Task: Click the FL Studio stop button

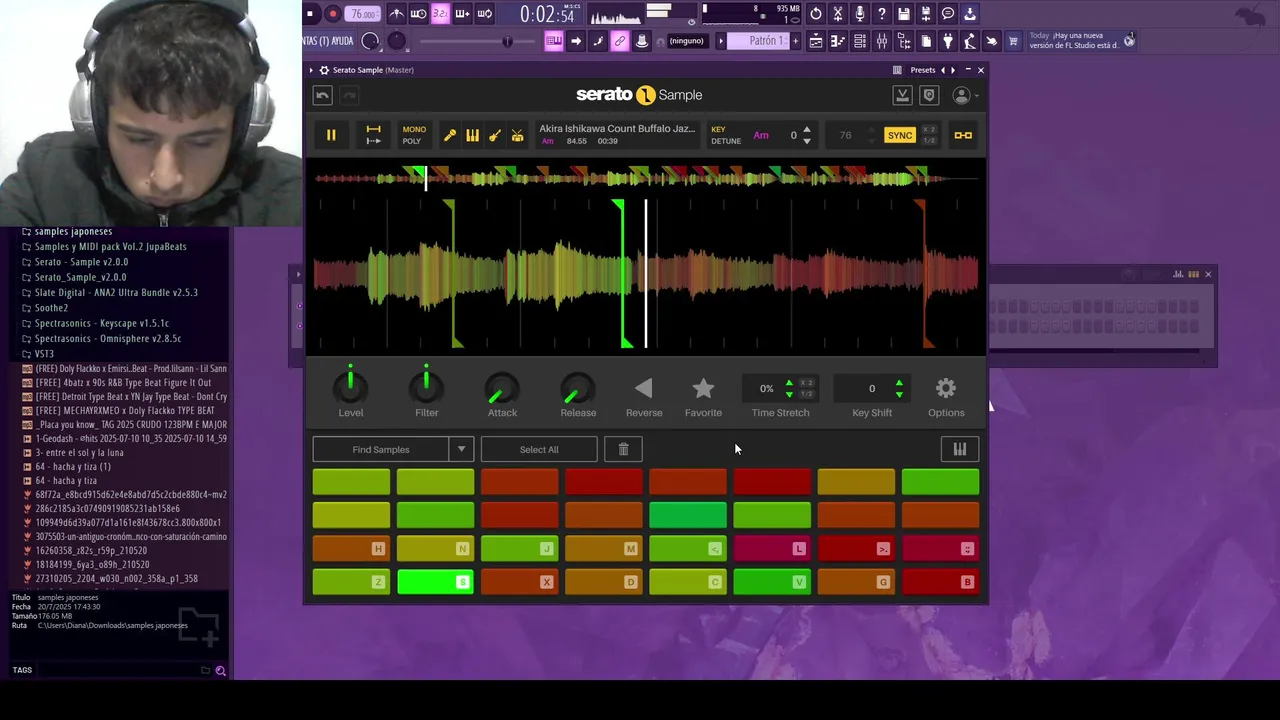Action: (x=311, y=14)
